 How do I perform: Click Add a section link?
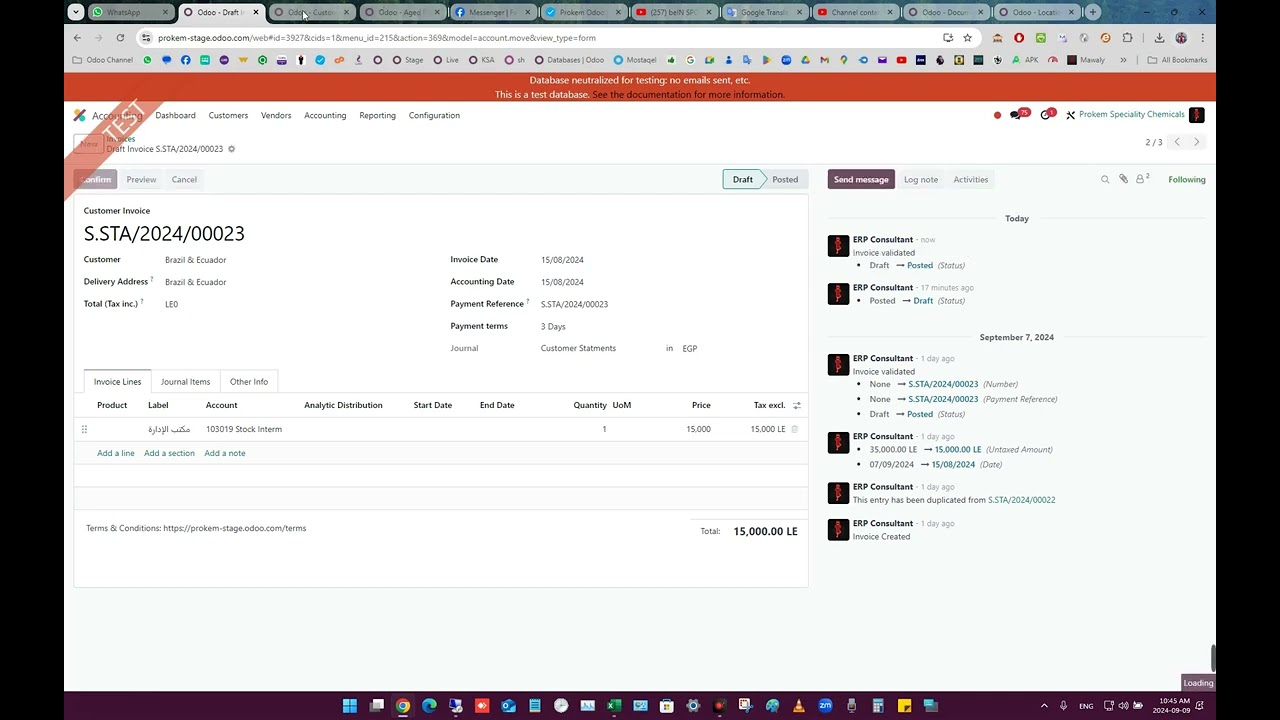click(169, 453)
